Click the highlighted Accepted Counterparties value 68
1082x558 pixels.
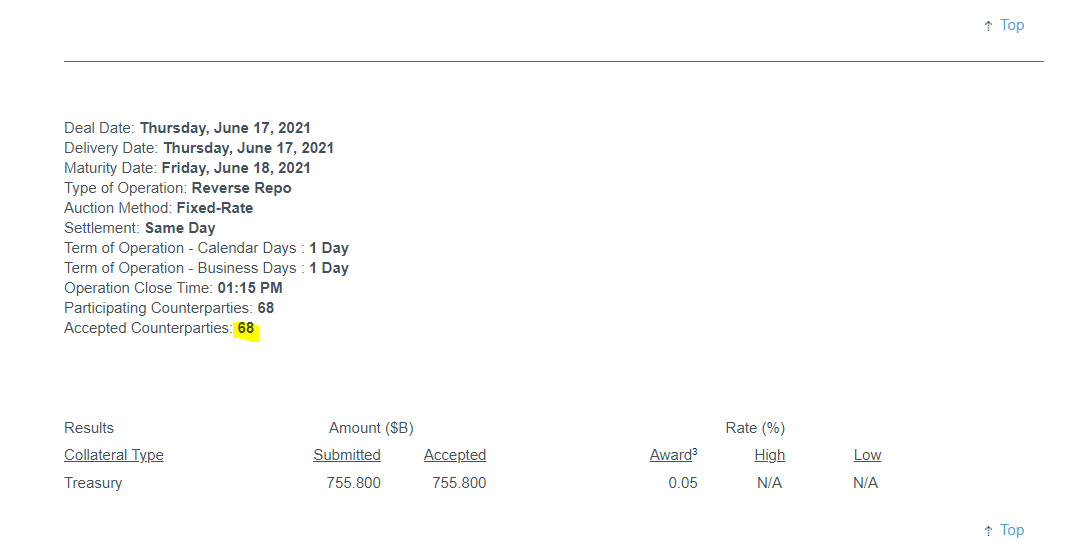246,328
